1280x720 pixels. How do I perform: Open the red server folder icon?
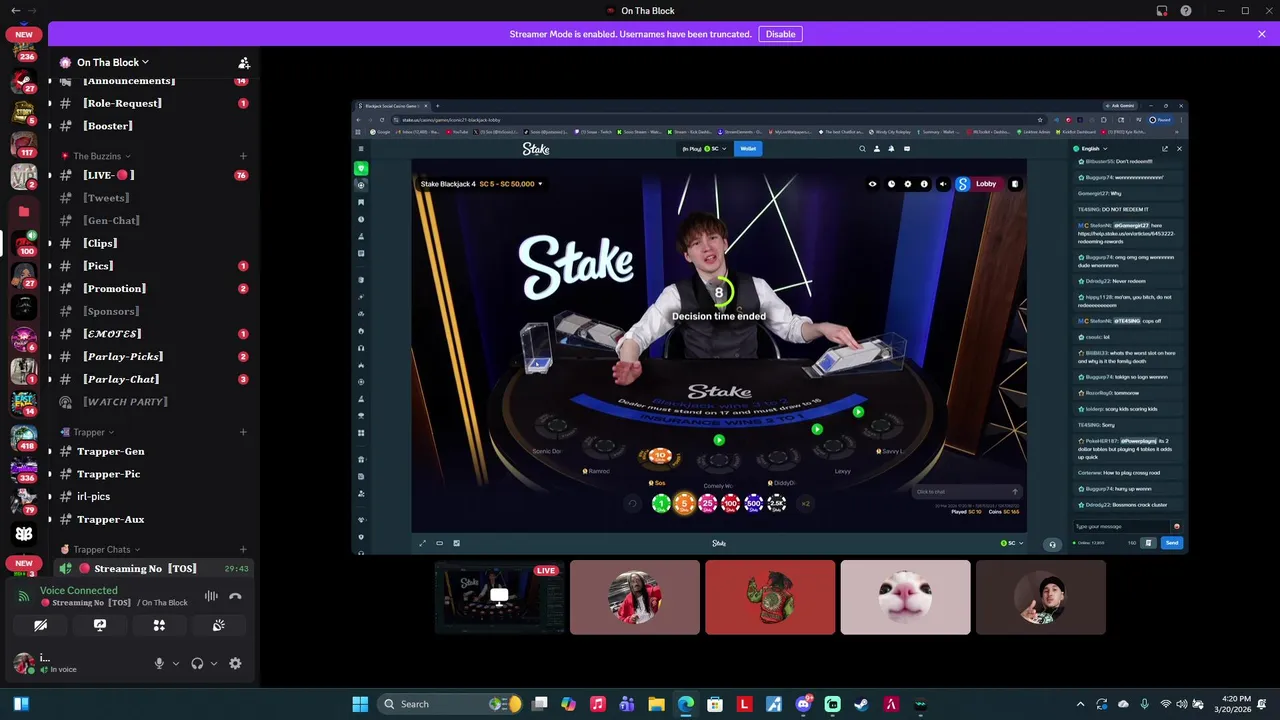click(24, 211)
